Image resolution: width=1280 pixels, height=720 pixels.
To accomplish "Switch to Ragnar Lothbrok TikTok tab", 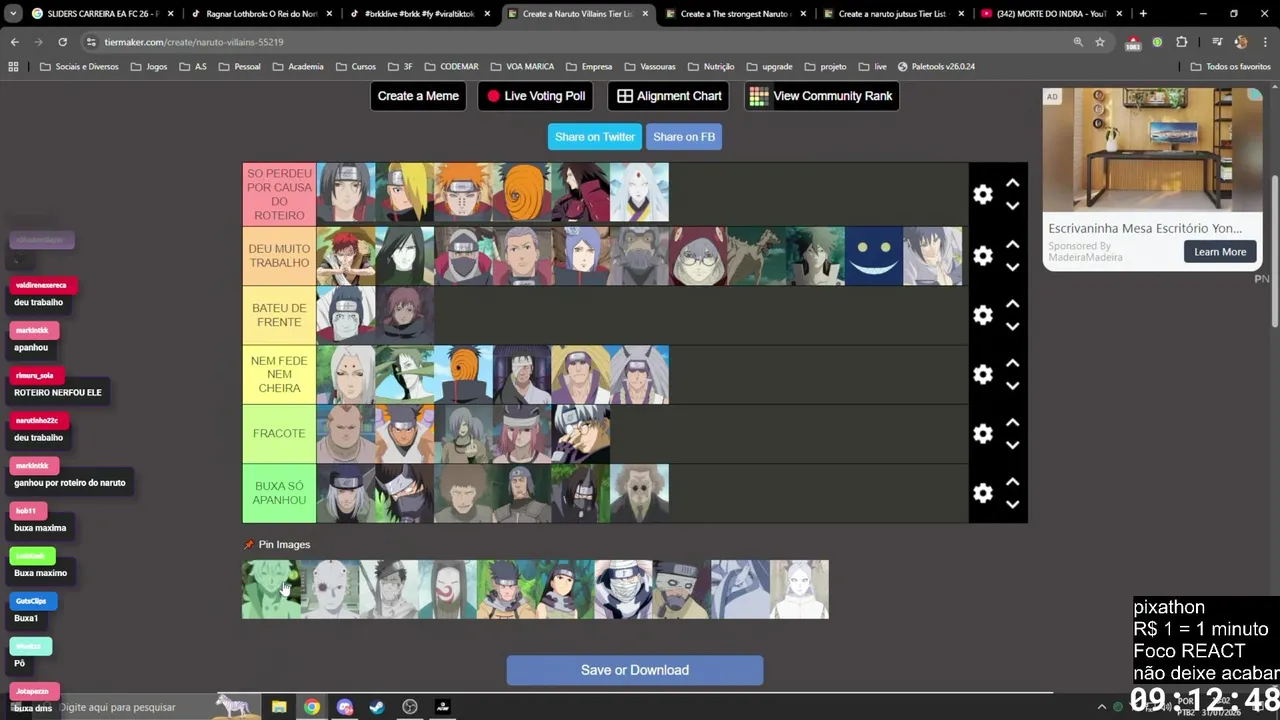I will point(260,14).
